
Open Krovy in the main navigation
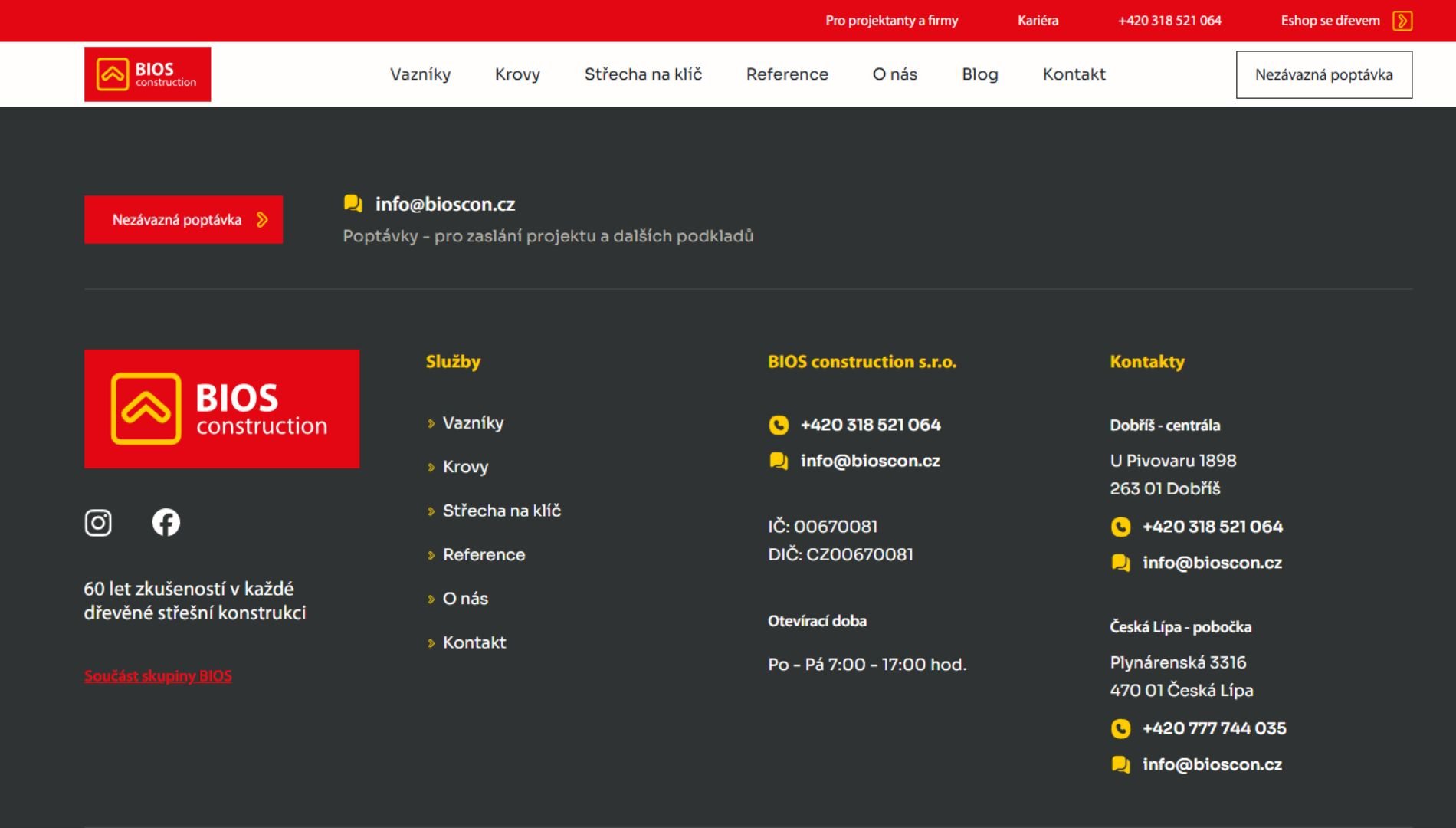(517, 74)
